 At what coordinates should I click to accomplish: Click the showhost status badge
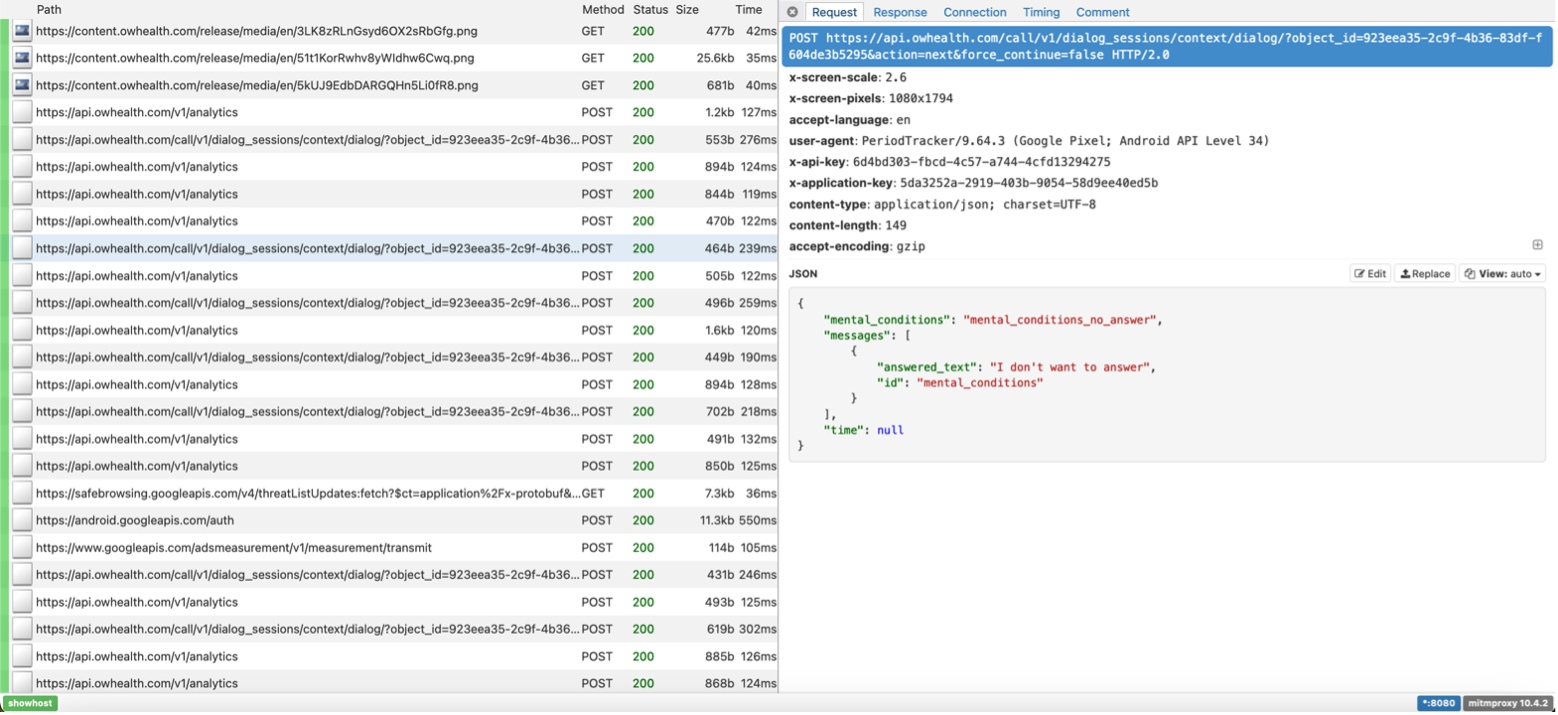pyautogui.click(x=29, y=703)
